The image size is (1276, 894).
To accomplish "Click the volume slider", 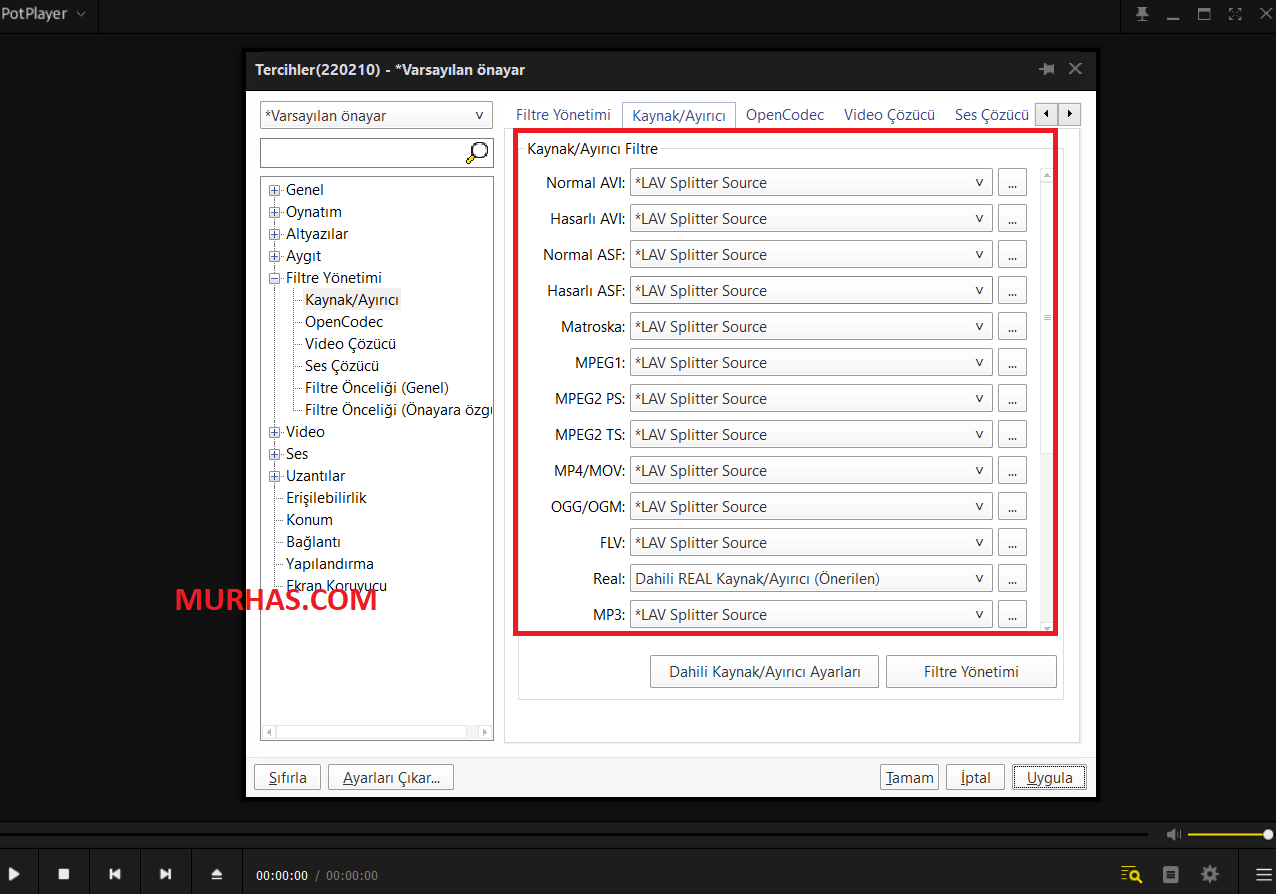I will (x=1230, y=834).
